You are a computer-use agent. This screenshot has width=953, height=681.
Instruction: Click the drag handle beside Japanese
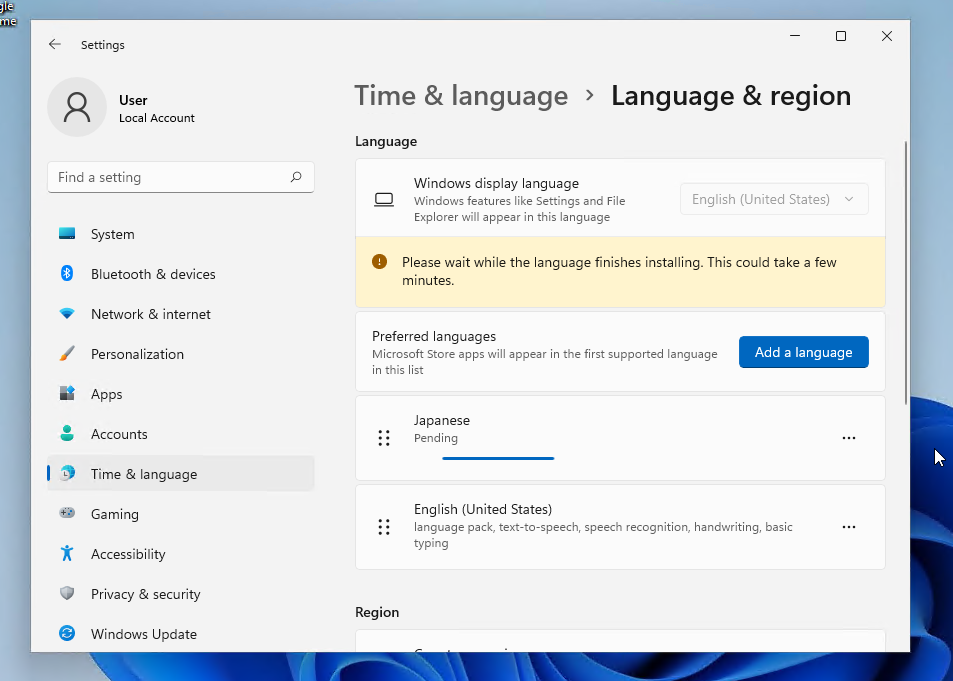[x=384, y=438]
